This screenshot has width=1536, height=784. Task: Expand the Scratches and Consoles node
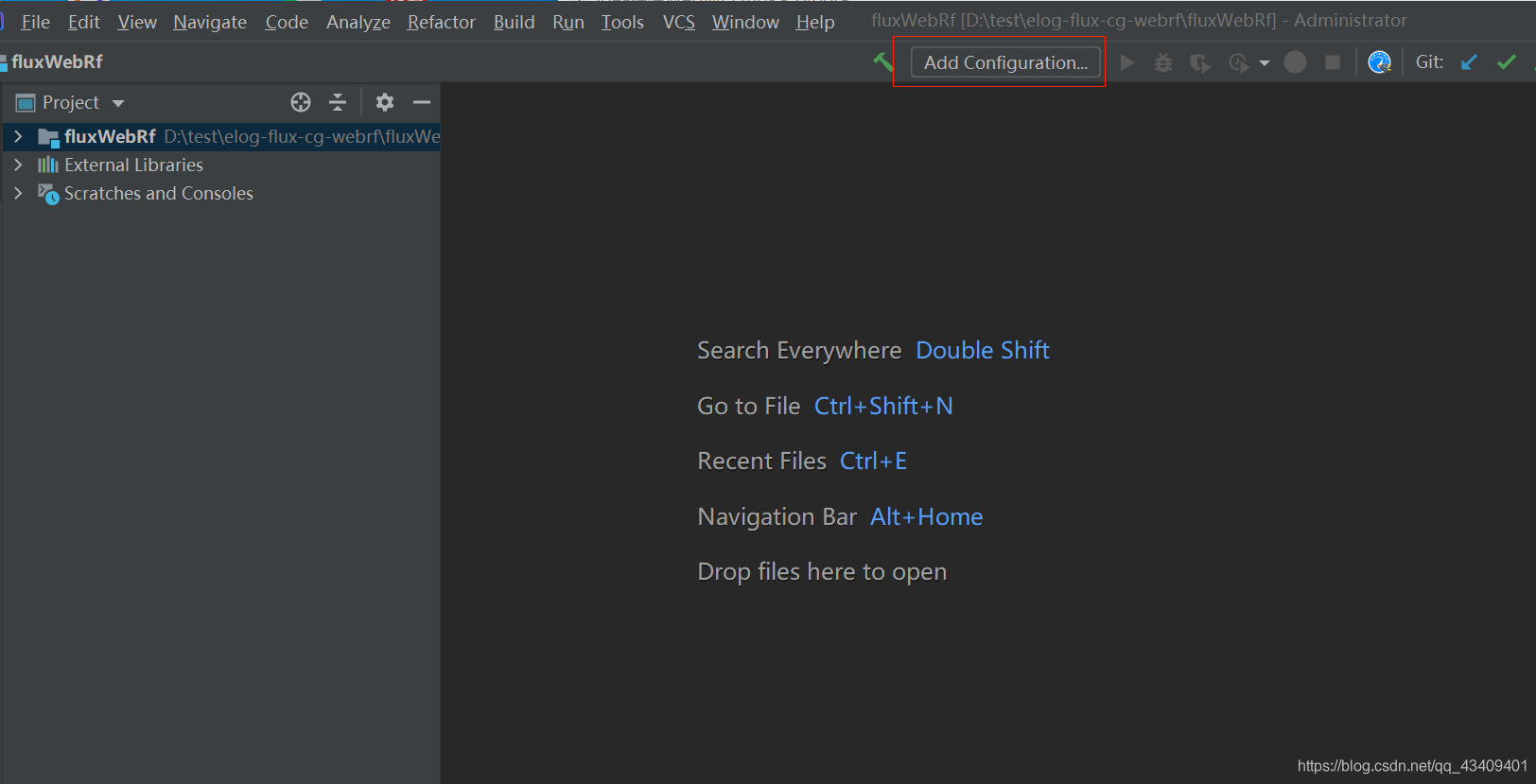click(x=17, y=193)
